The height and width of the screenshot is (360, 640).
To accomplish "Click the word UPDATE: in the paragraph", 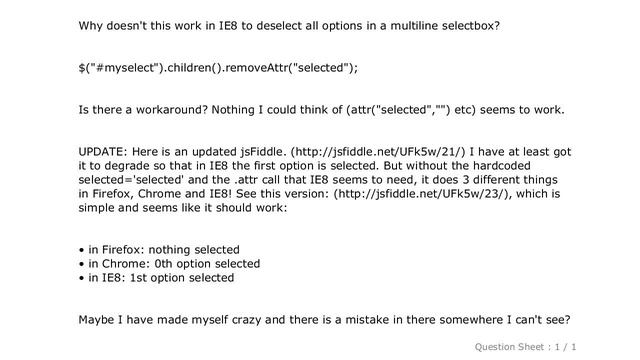I will point(103,152).
